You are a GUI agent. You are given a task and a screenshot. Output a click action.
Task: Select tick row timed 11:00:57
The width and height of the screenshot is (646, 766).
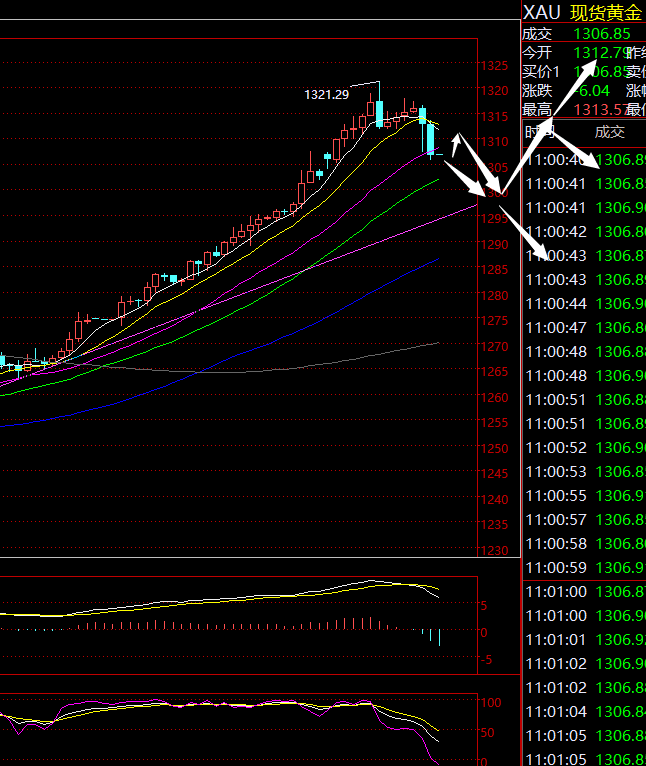[584, 520]
